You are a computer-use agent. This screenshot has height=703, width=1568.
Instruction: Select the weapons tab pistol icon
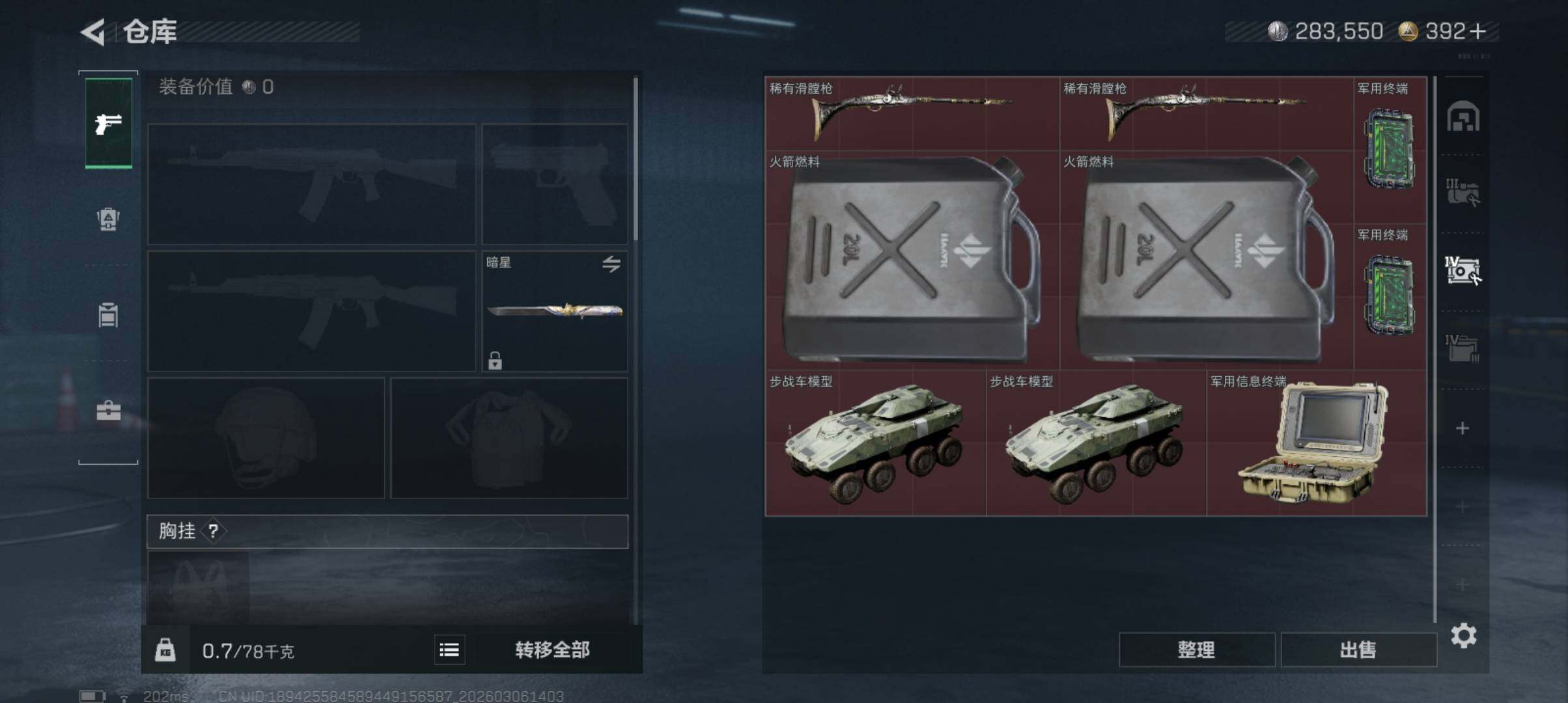pyautogui.click(x=108, y=123)
